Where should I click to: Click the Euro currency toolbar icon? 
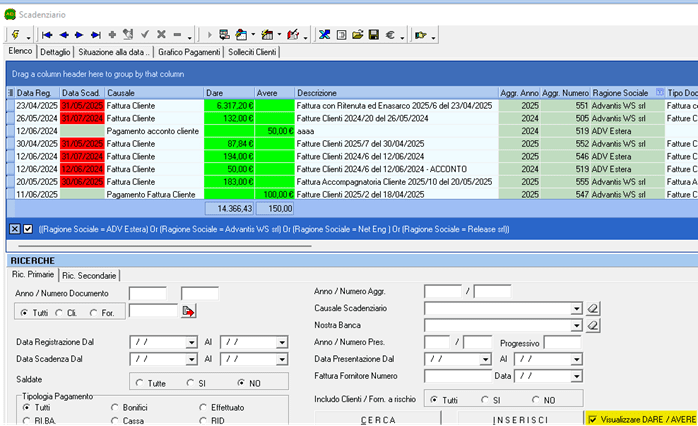(x=390, y=34)
